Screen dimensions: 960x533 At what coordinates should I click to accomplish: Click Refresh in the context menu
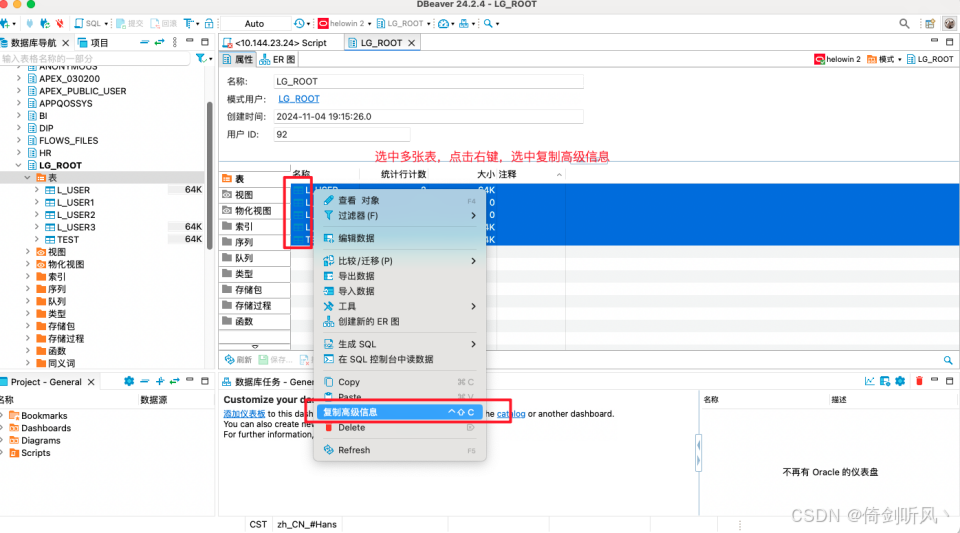point(399,450)
